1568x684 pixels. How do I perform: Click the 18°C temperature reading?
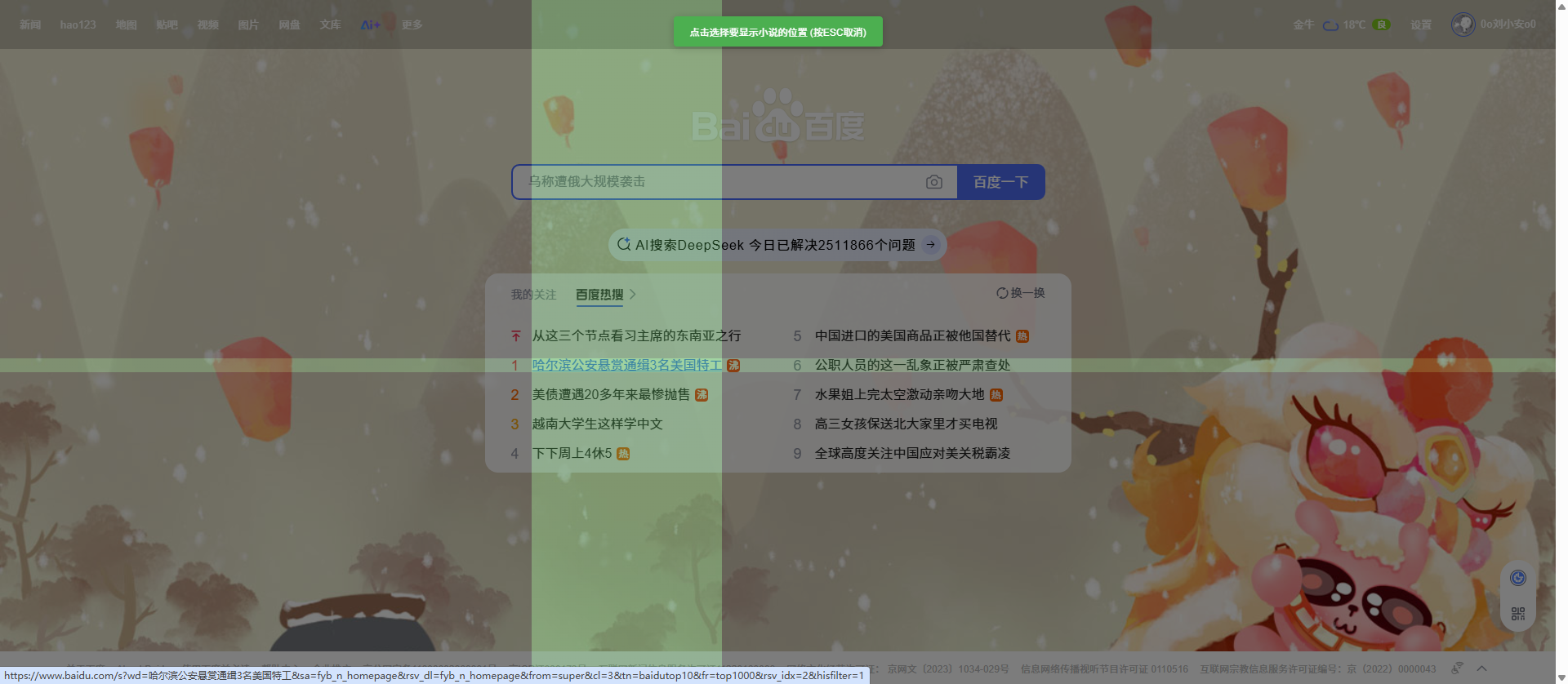click(1354, 24)
